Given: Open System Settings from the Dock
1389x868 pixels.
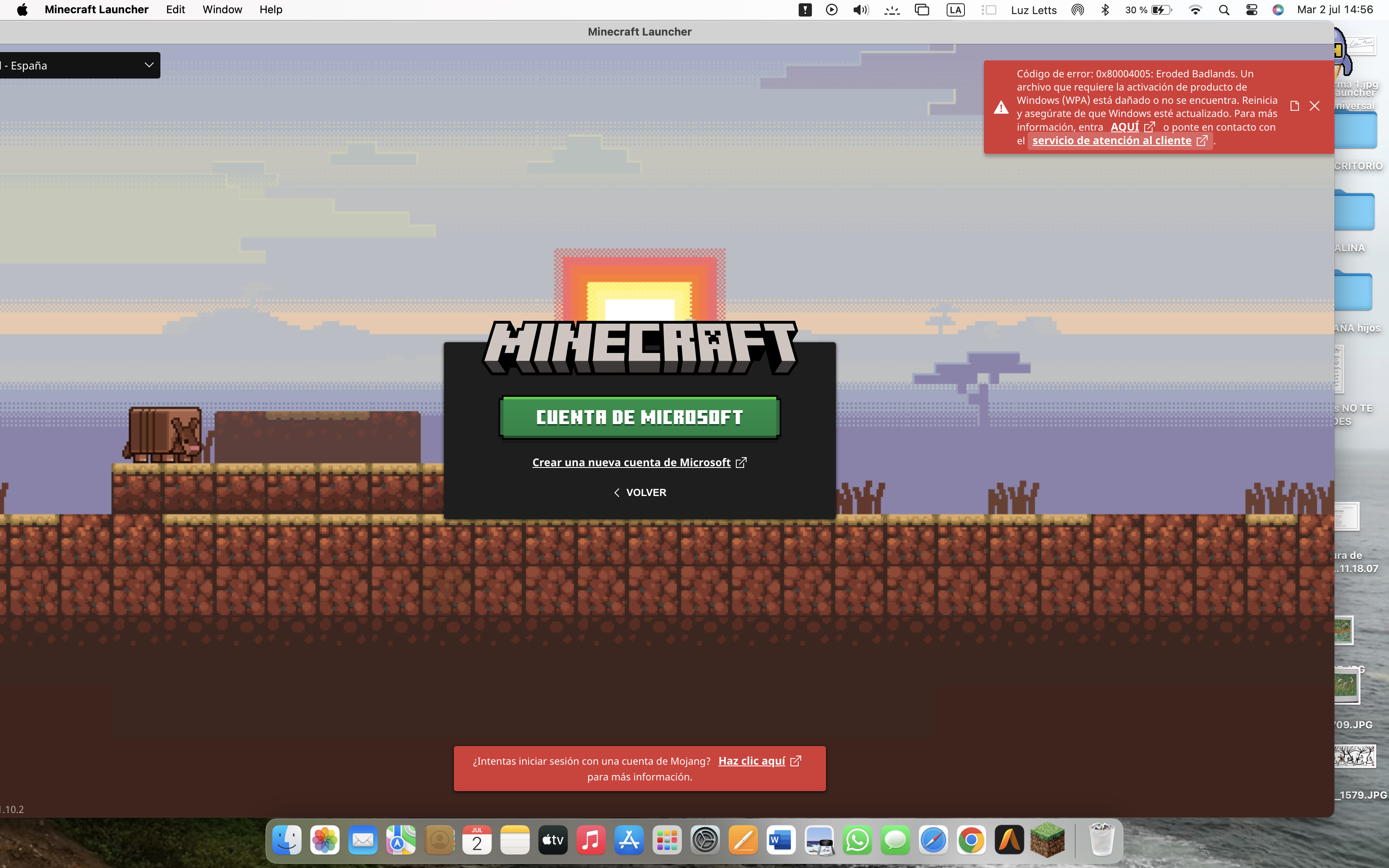Looking at the screenshot, I should click(705, 840).
